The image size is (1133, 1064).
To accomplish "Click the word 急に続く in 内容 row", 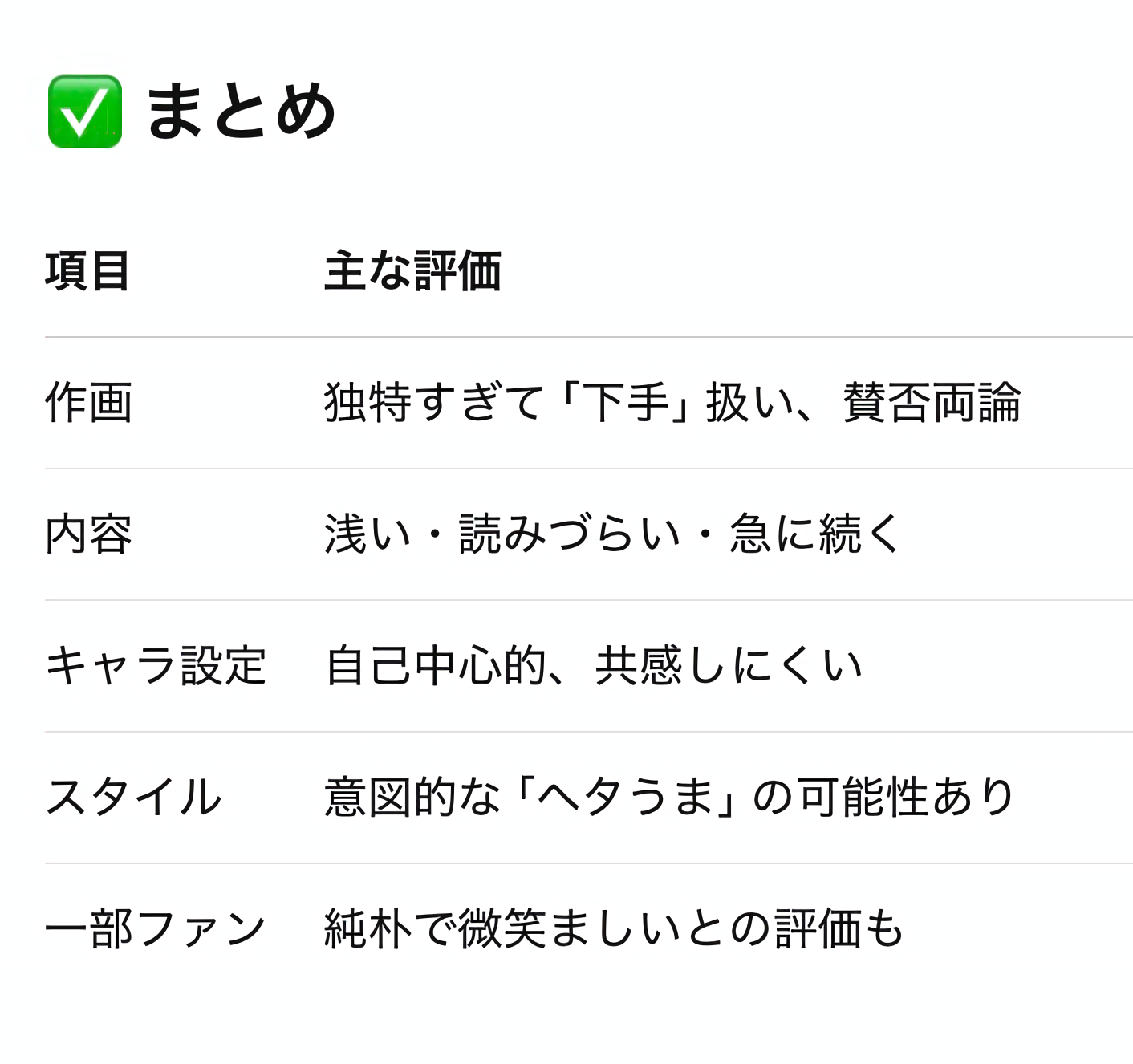I will pyautogui.click(x=816, y=534).
